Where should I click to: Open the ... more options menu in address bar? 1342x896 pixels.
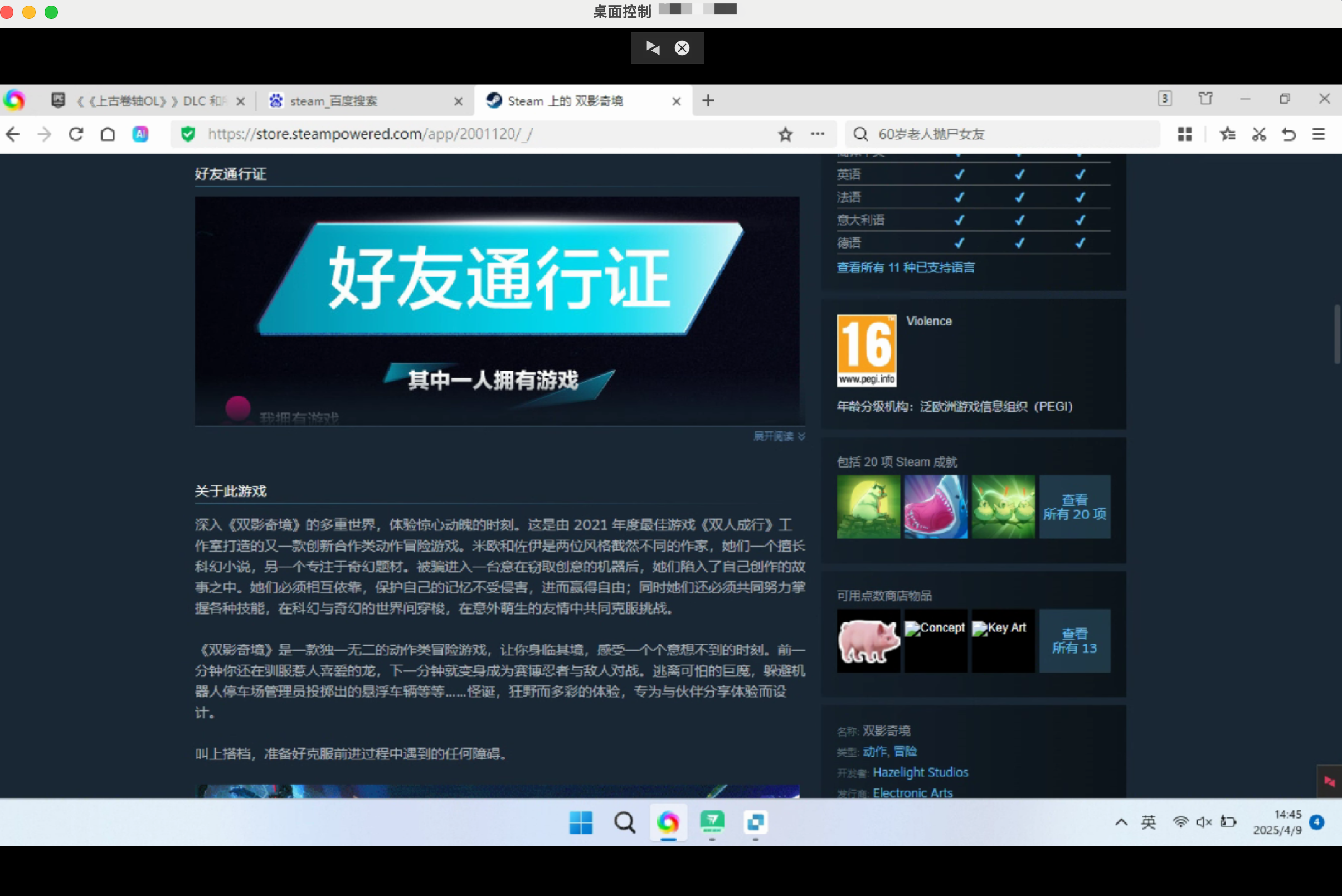[x=818, y=134]
